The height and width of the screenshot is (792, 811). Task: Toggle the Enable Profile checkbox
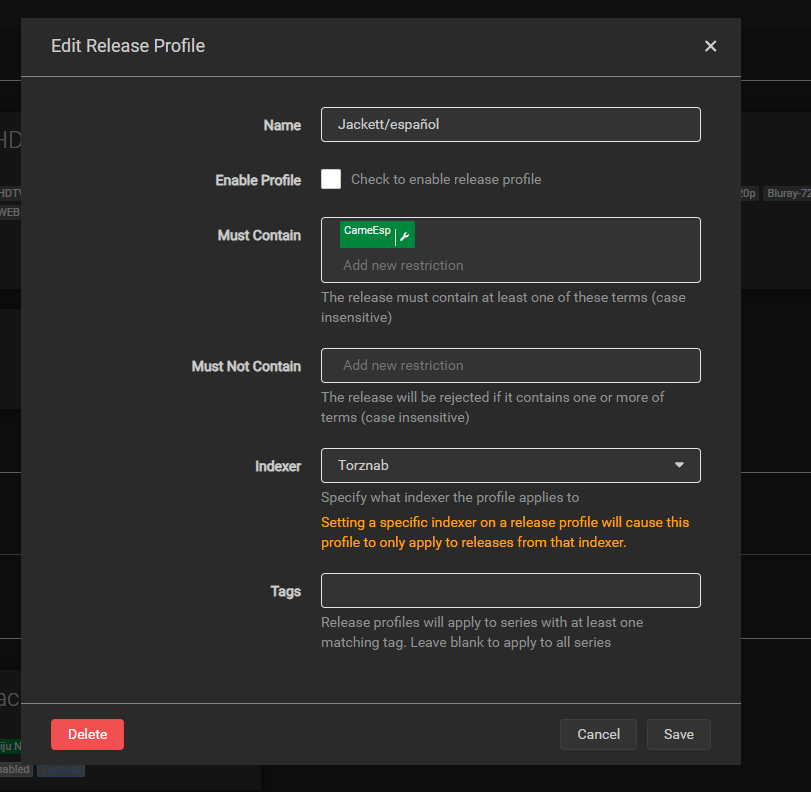click(x=331, y=179)
